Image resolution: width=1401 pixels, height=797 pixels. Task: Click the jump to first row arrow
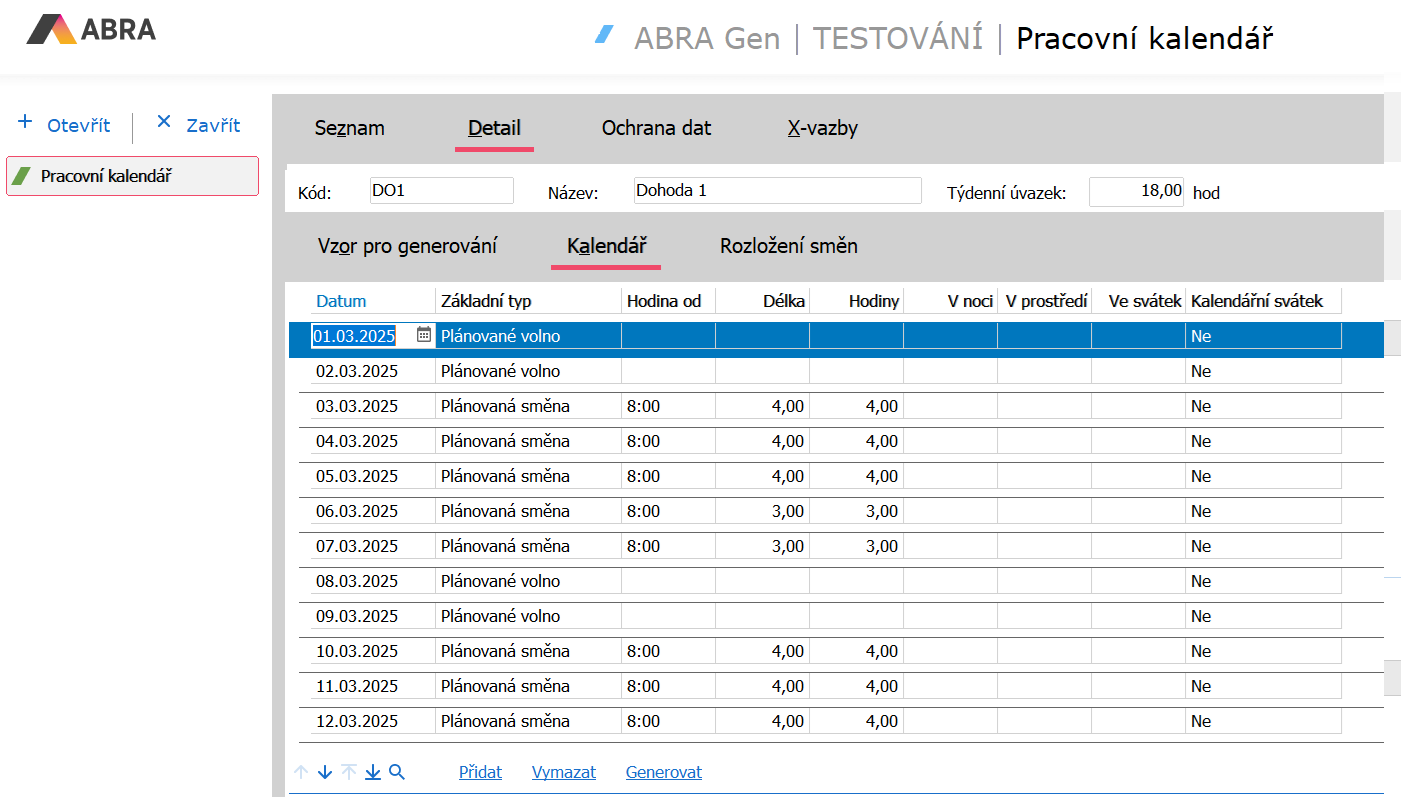click(x=349, y=772)
